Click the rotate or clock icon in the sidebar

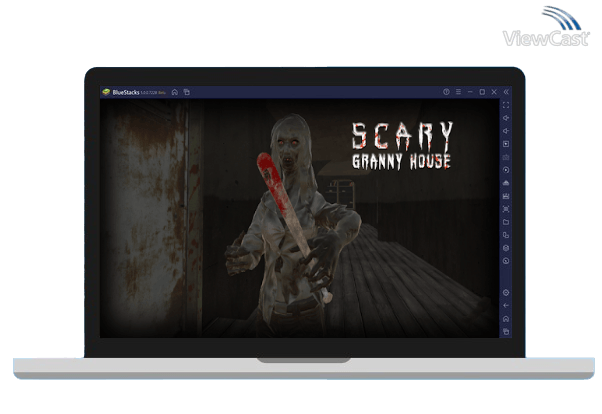click(506, 261)
